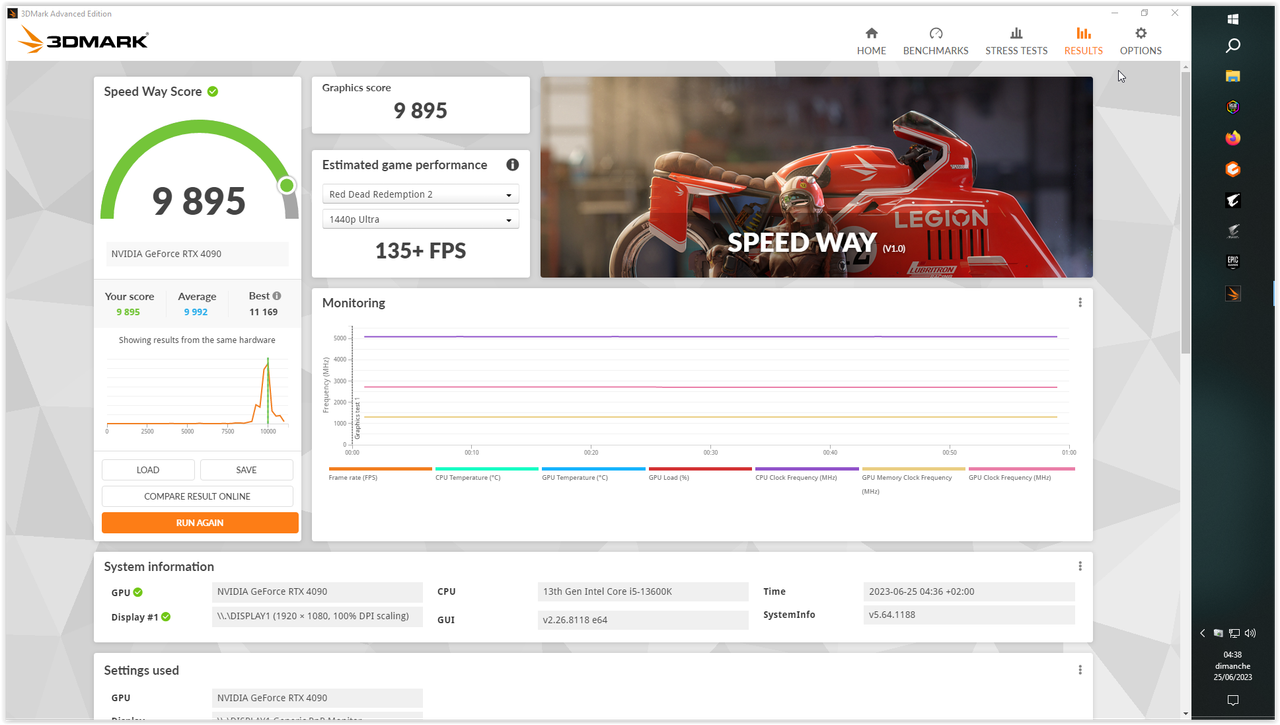Toggle GPU Load (%) legend series
This screenshot has width=1280, height=725.
(700, 474)
